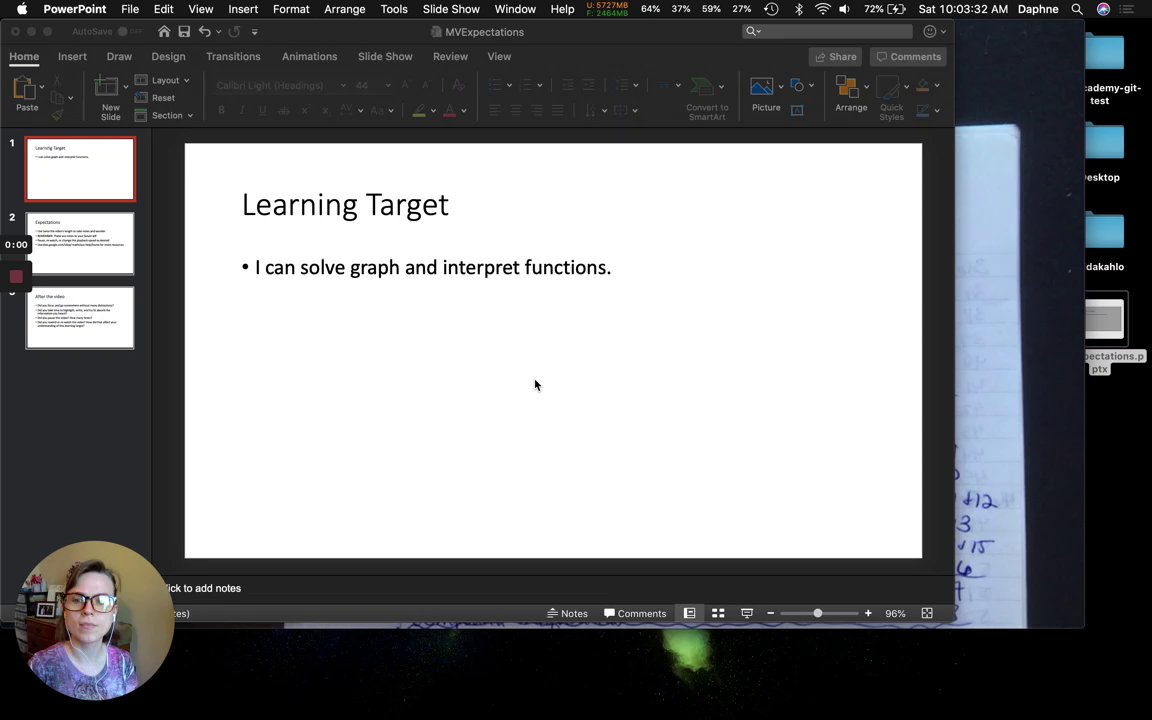Click the Shape Outline pen icon
The width and height of the screenshot is (1152, 720).
pos(923,110)
